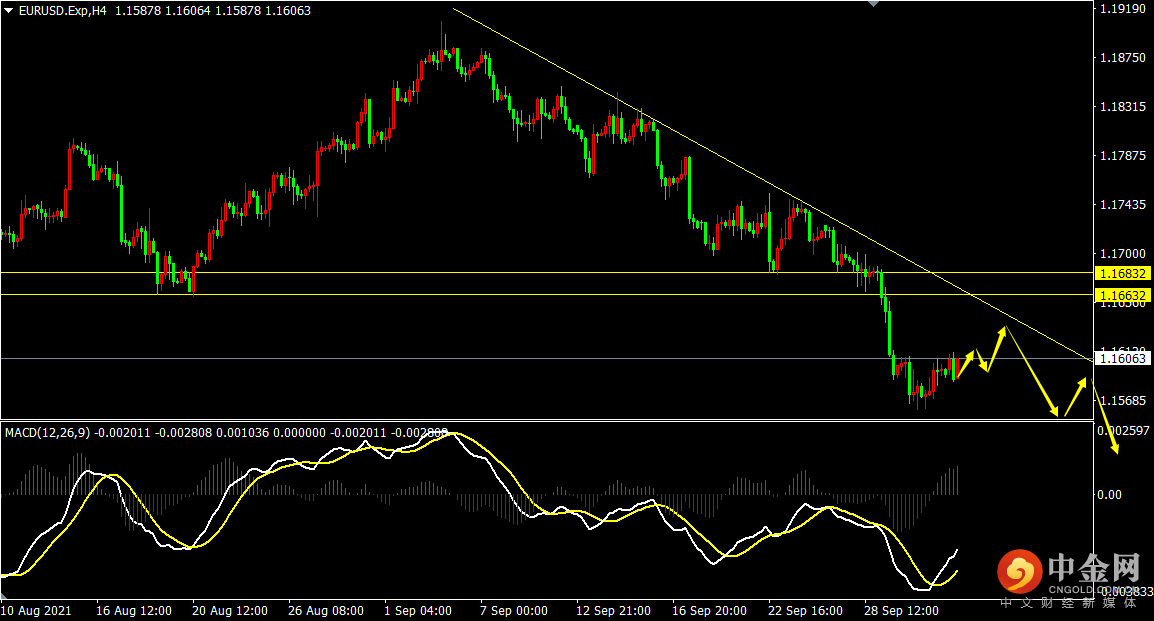The image size is (1154, 621).
Task: Click the 1.15685 price scale value
Action: tap(1122, 401)
